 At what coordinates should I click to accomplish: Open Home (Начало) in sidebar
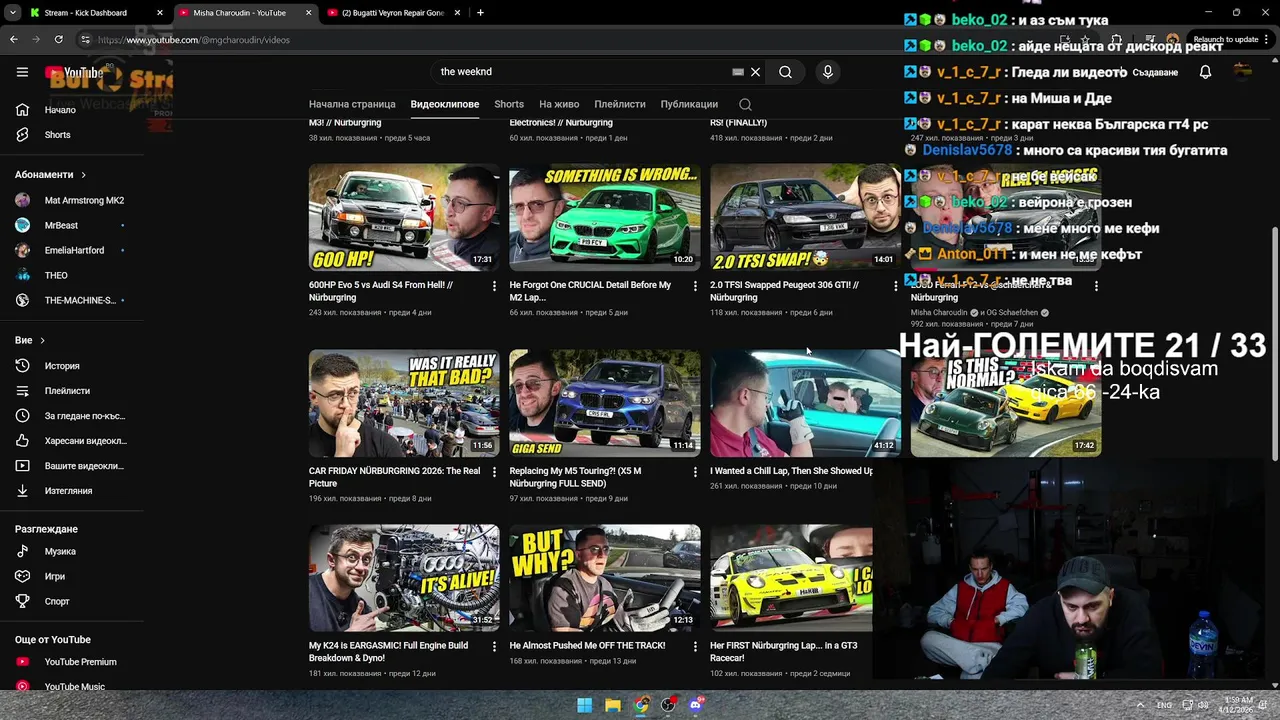pyautogui.click(x=60, y=110)
